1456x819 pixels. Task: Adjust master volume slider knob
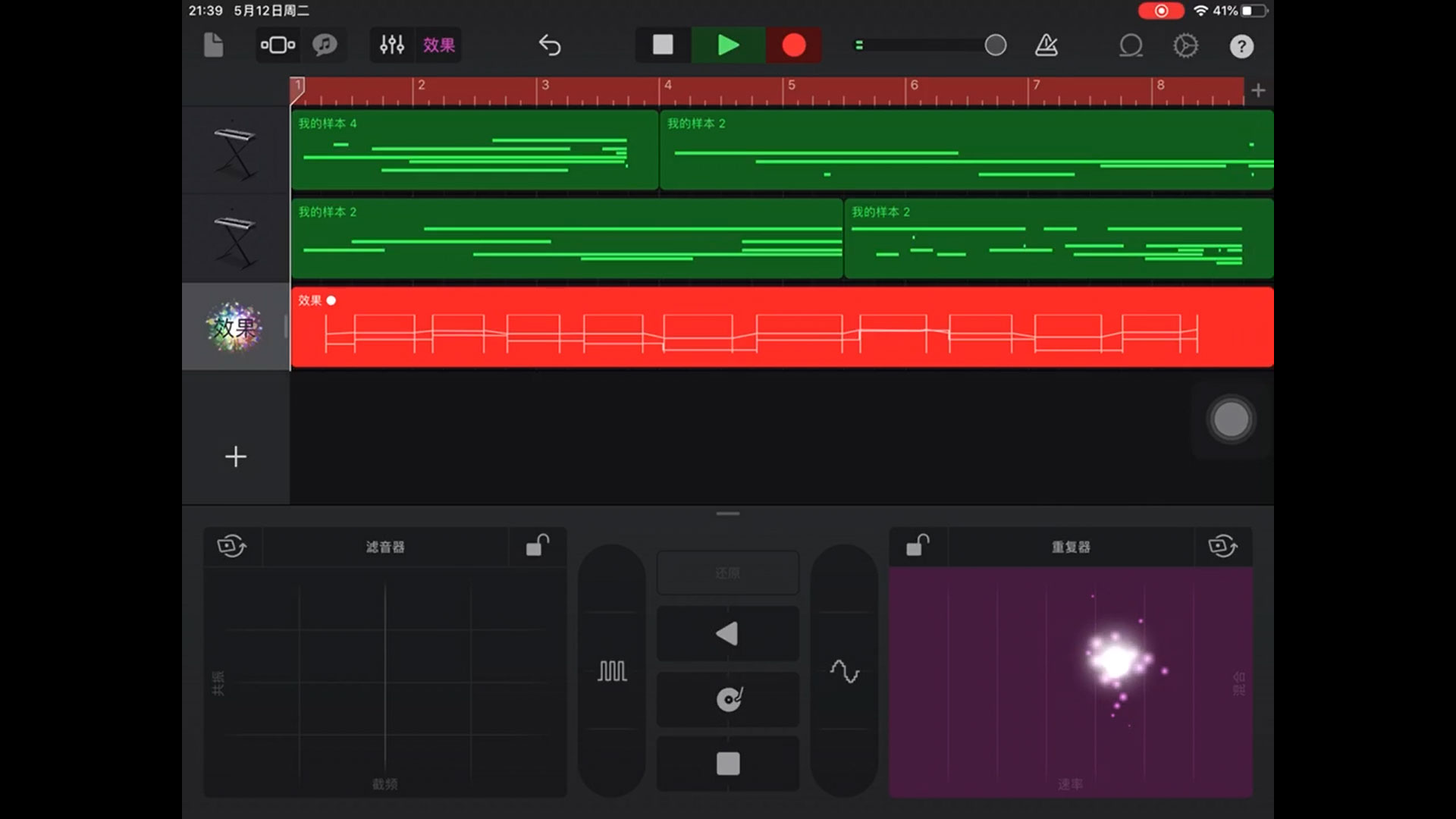pos(996,45)
